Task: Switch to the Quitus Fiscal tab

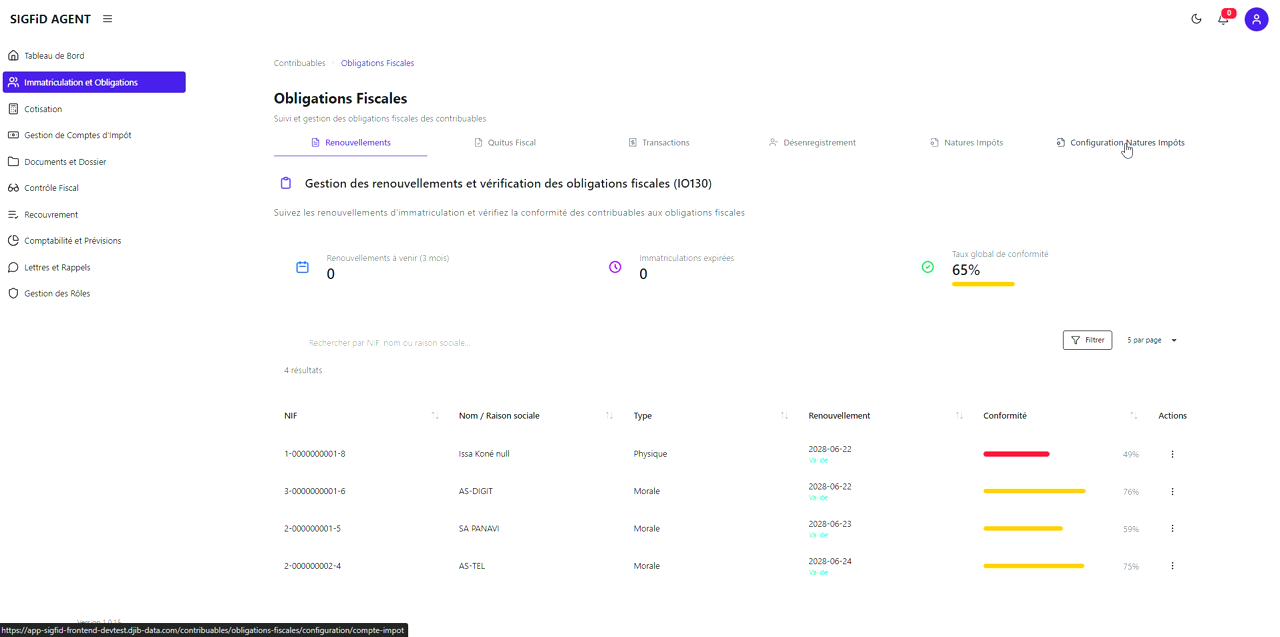Action: coord(505,142)
